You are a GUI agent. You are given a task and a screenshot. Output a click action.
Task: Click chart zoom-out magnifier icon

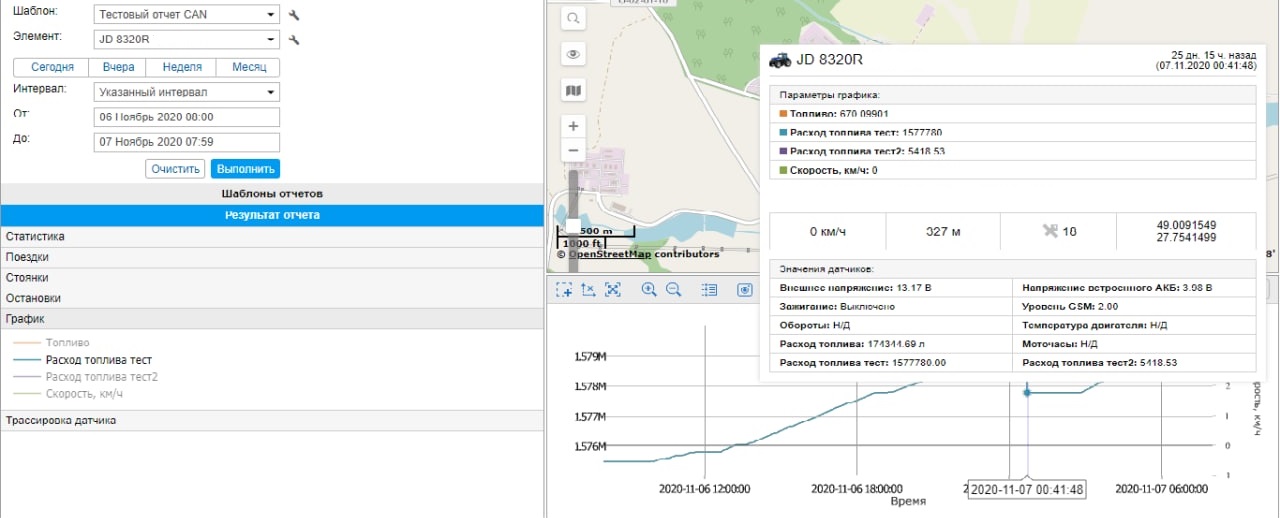(673, 290)
